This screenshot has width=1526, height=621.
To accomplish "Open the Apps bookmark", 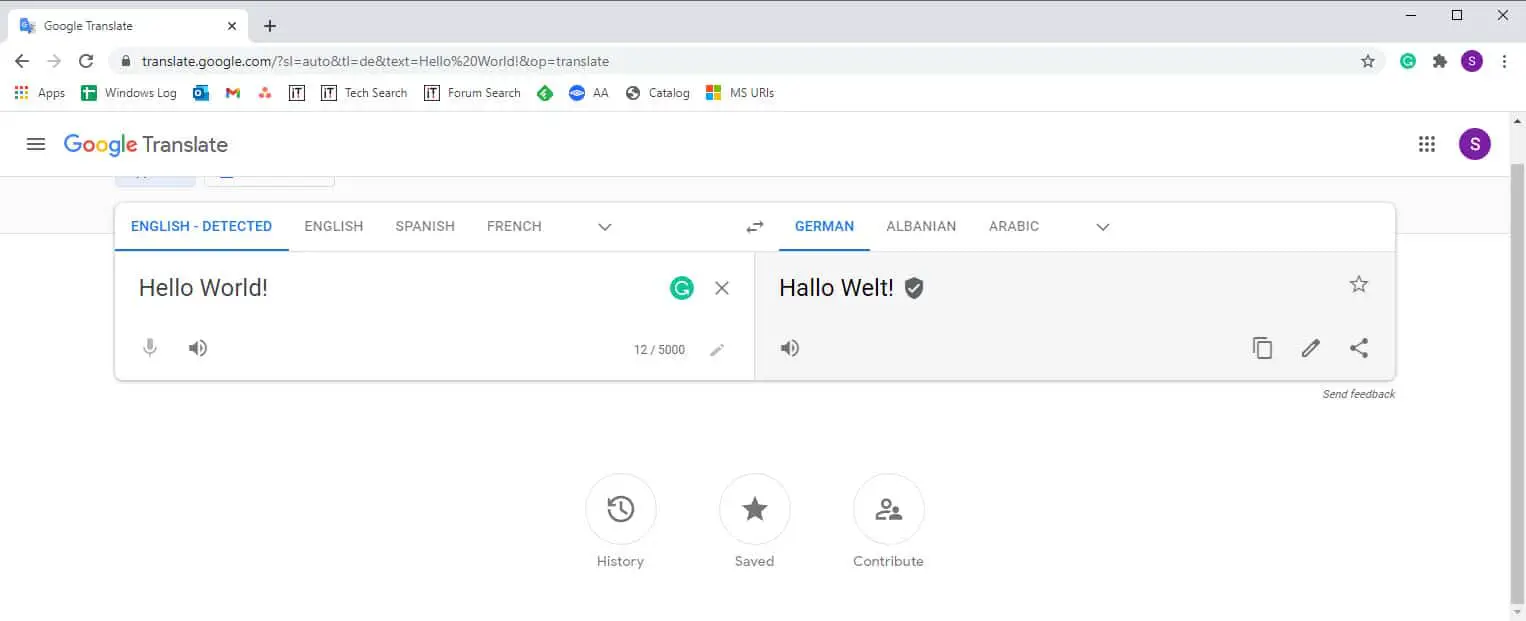I will point(40,93).
